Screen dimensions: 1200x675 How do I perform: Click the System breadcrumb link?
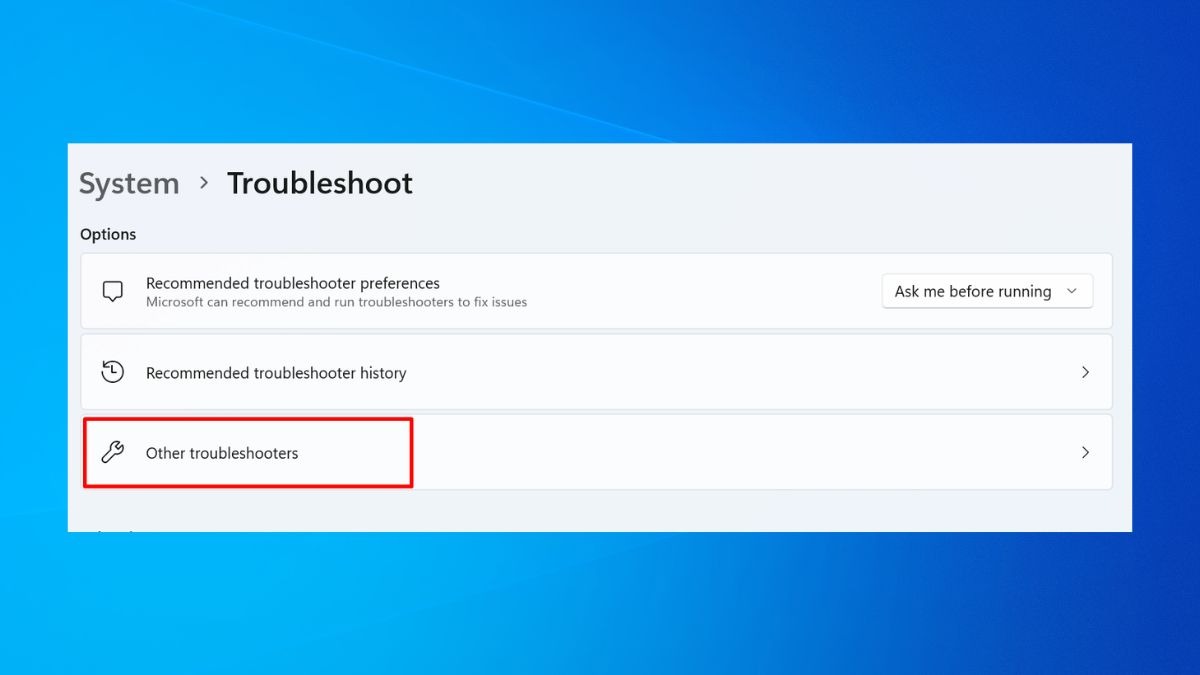click(x=129, y=184)
